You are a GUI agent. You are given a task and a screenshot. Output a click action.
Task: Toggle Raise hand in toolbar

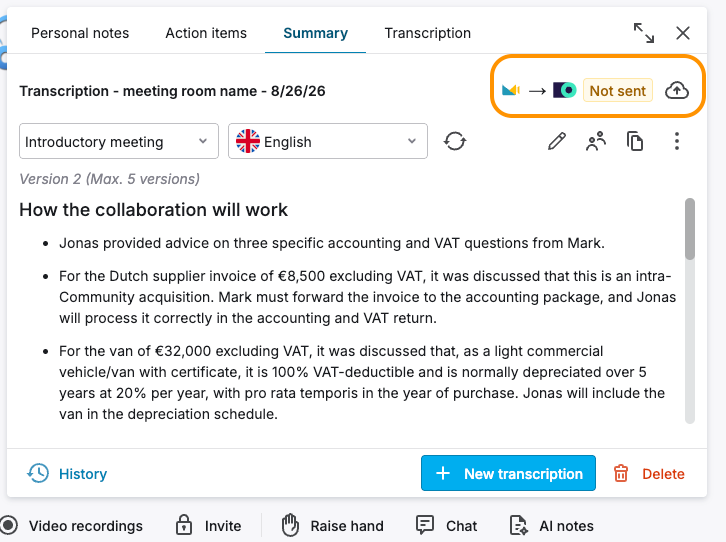(x=332, y=526)
